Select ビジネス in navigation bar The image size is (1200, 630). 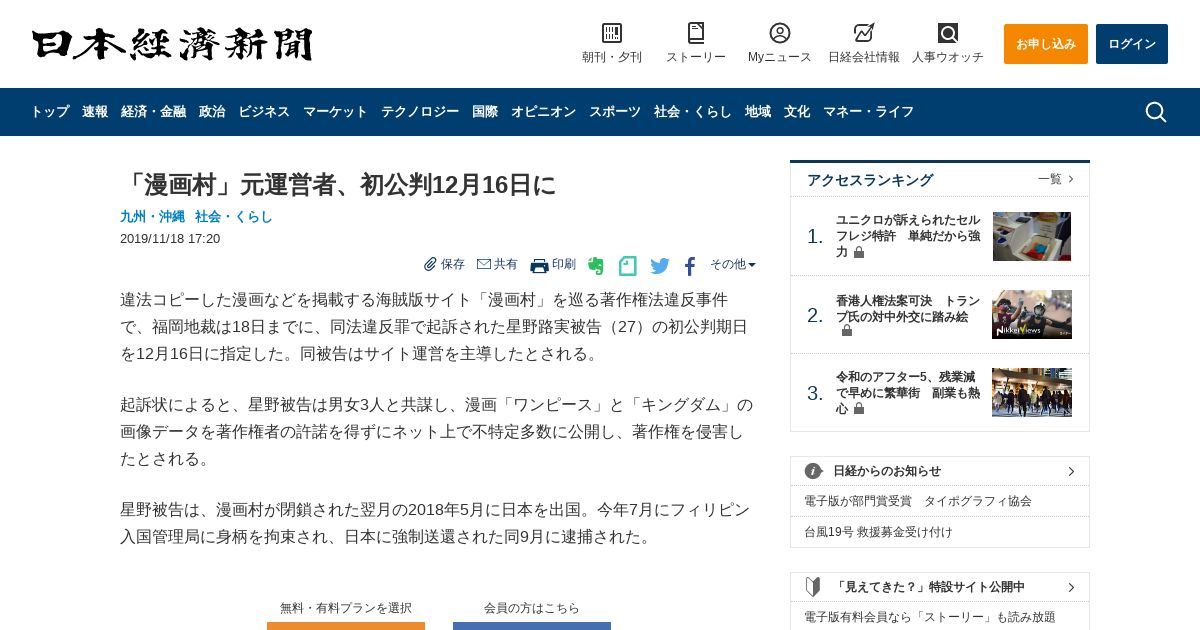(x=264, y=112)
